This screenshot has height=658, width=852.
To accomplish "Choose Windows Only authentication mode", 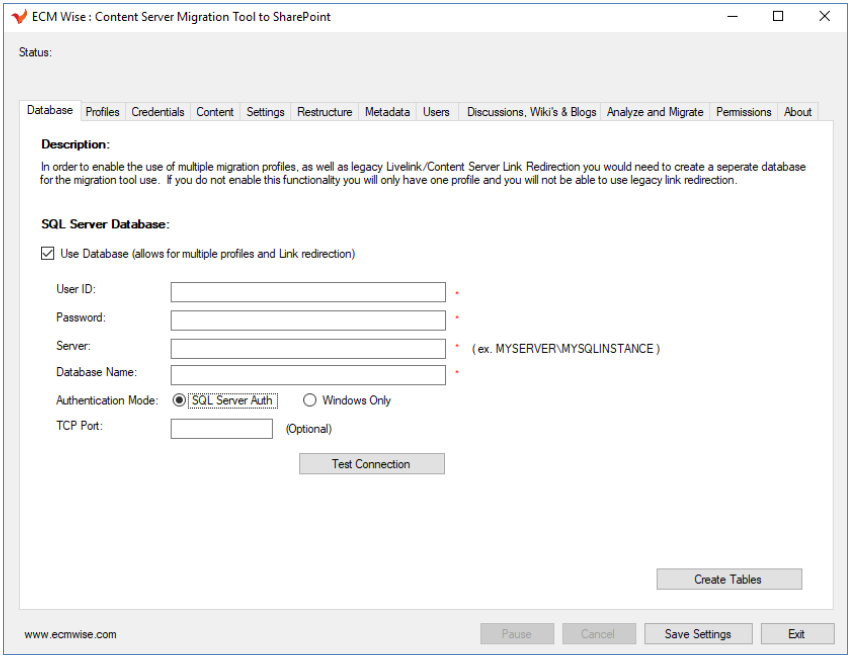I will click(310, 401).
